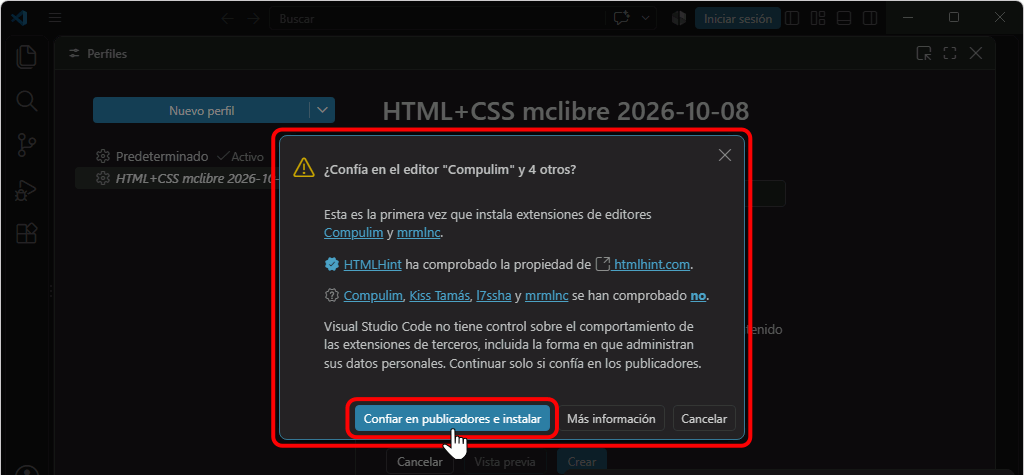The image size is (1024, 475).
Task: Select the HTML+CSS mclibre profile row
Action: coord(178,178)
